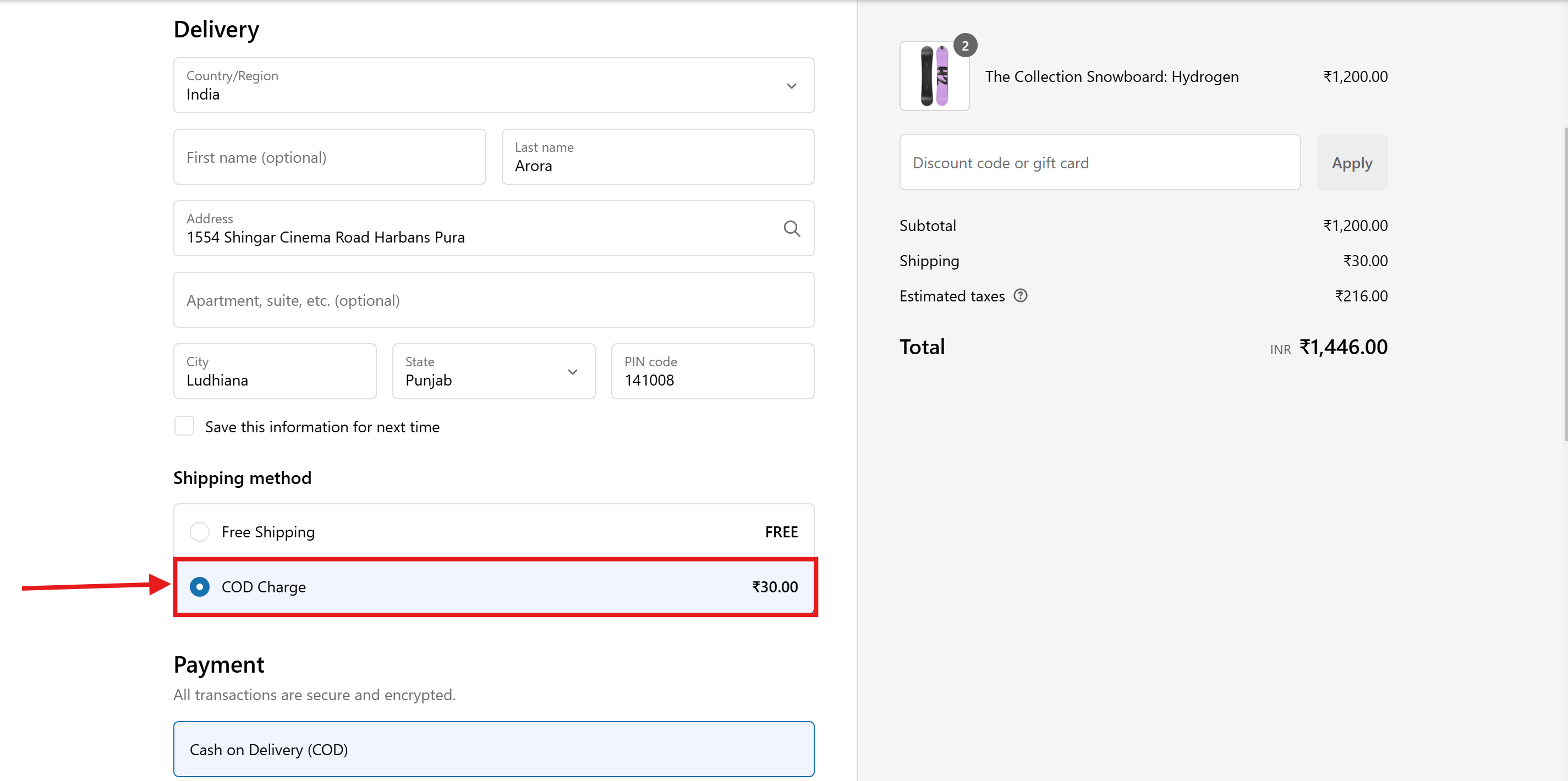Expand the State dropdown showing Punjab
This screenshot has height=781, width=1568.
493,371
